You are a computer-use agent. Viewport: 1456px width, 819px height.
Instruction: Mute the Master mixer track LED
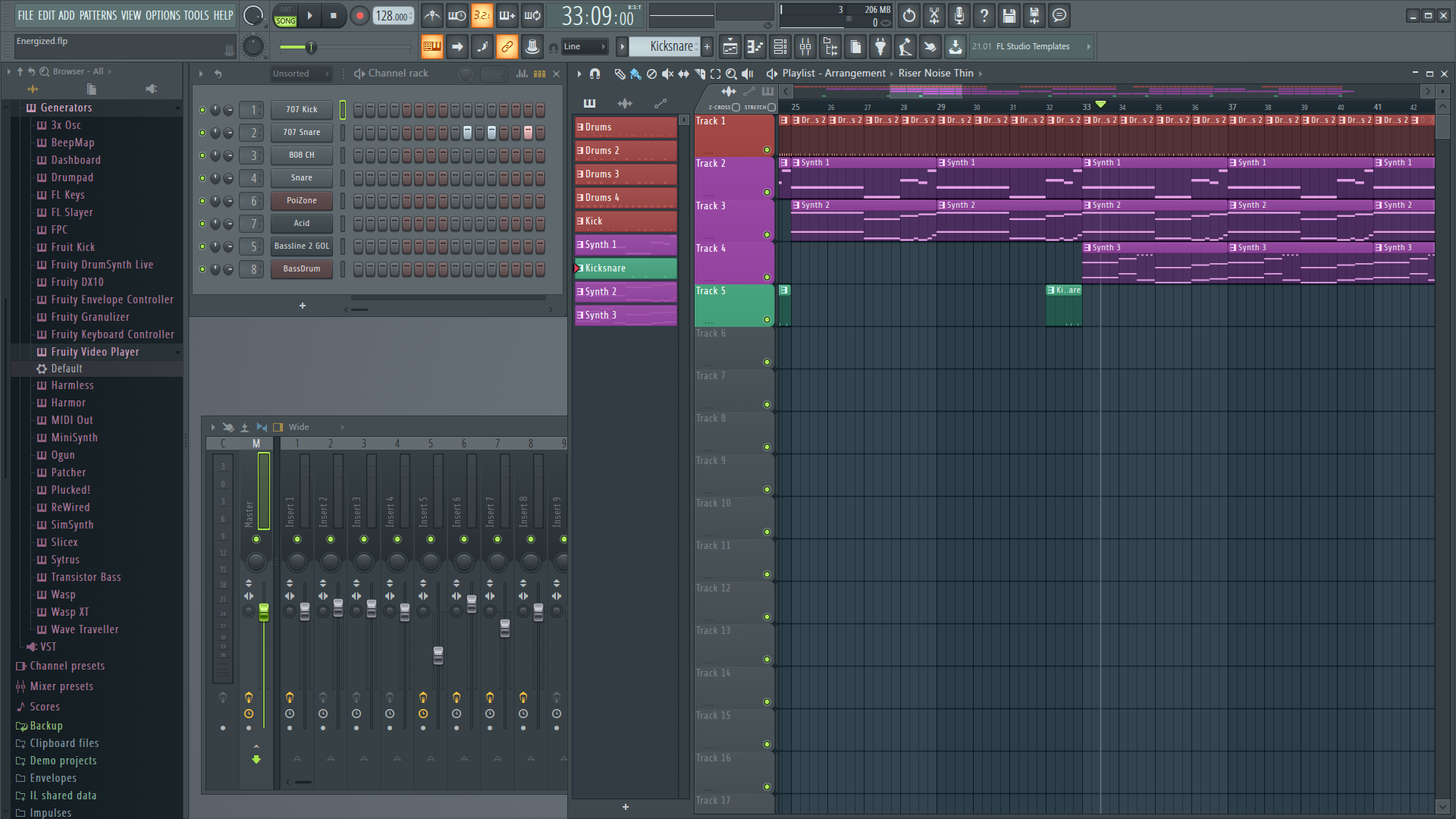(x=256, y=539)
